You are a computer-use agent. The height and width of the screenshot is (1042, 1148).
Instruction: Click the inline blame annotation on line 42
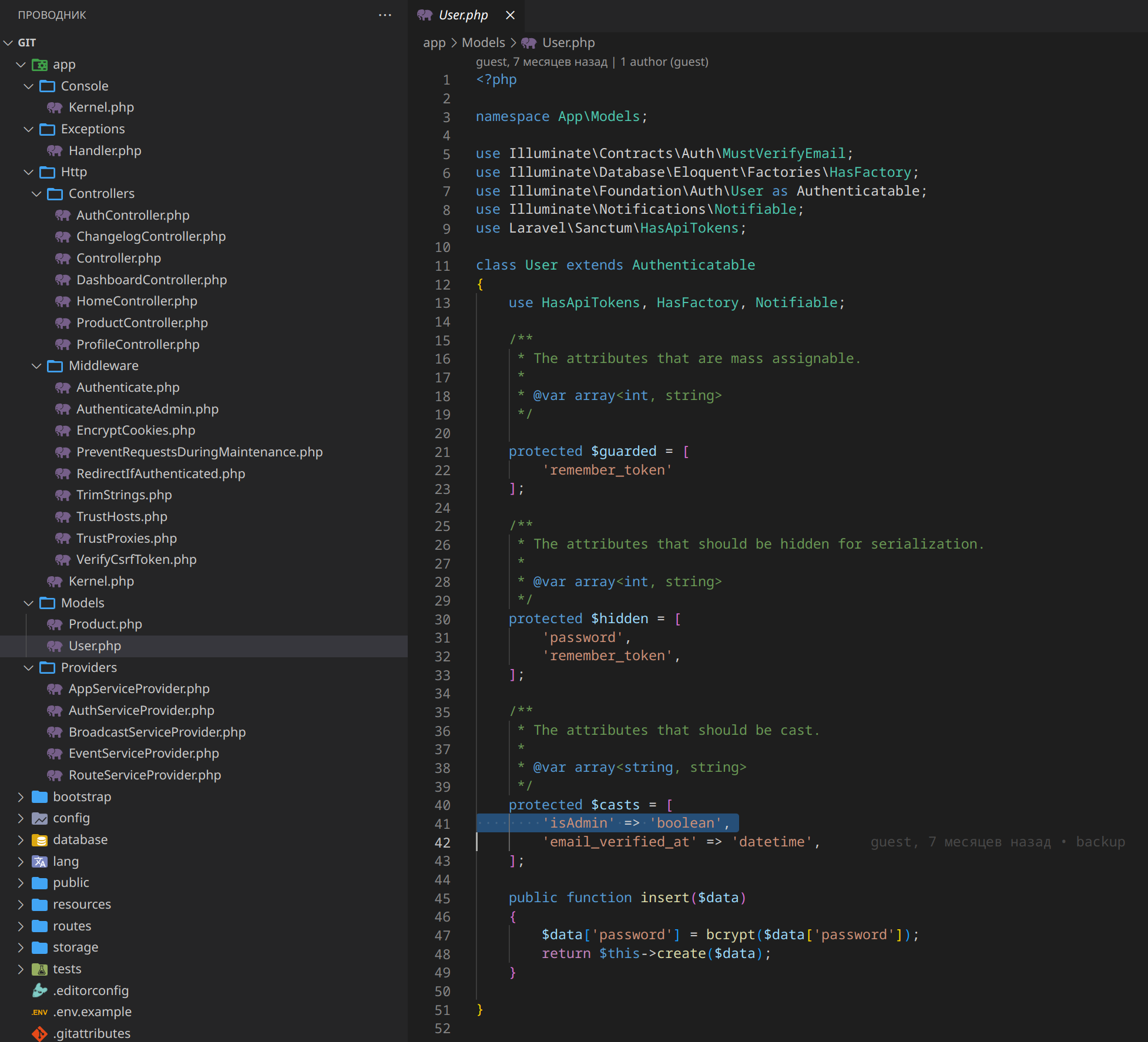tap(998, 842)
